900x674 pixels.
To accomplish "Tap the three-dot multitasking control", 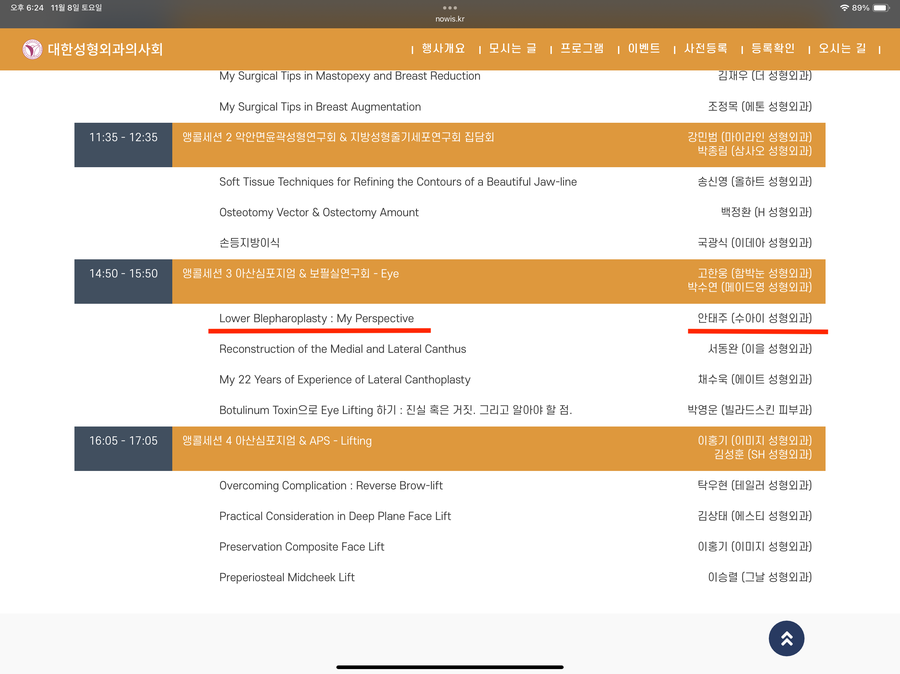I will pos(450,7).
